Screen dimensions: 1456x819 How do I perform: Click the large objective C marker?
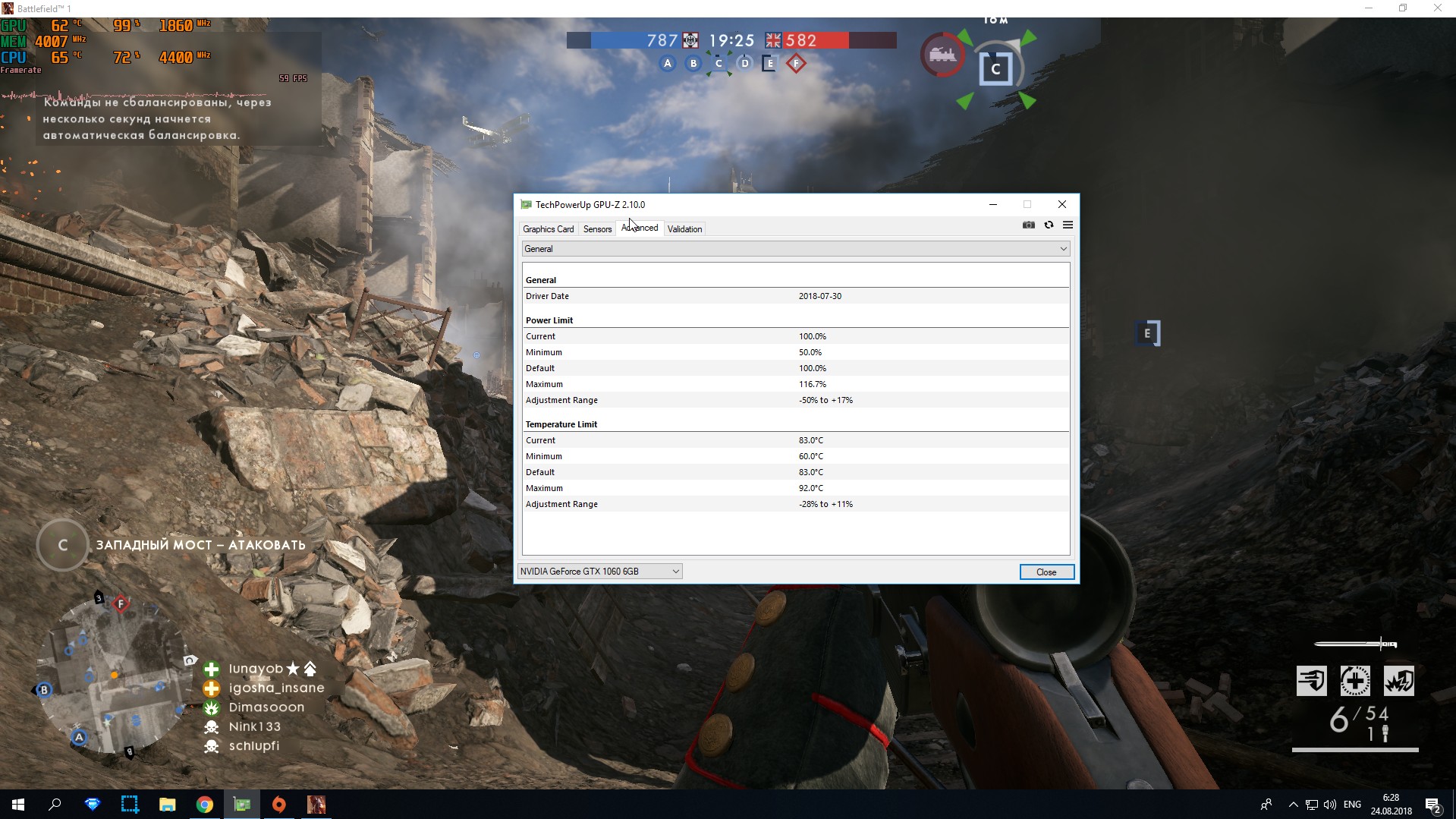coord(995,69)
